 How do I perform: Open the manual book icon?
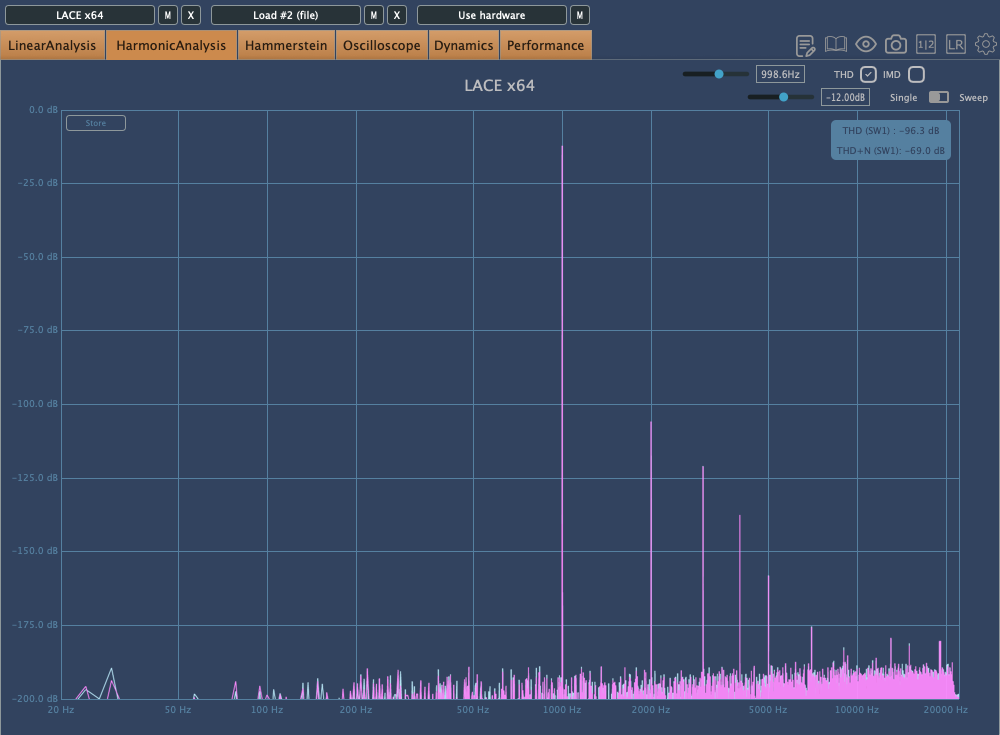pos(835,45)
